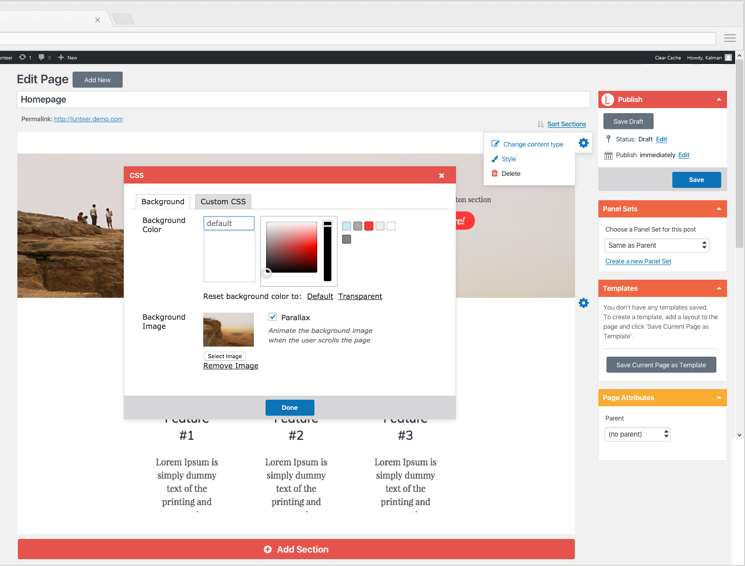Open the permalink URL

click(88, 119)
